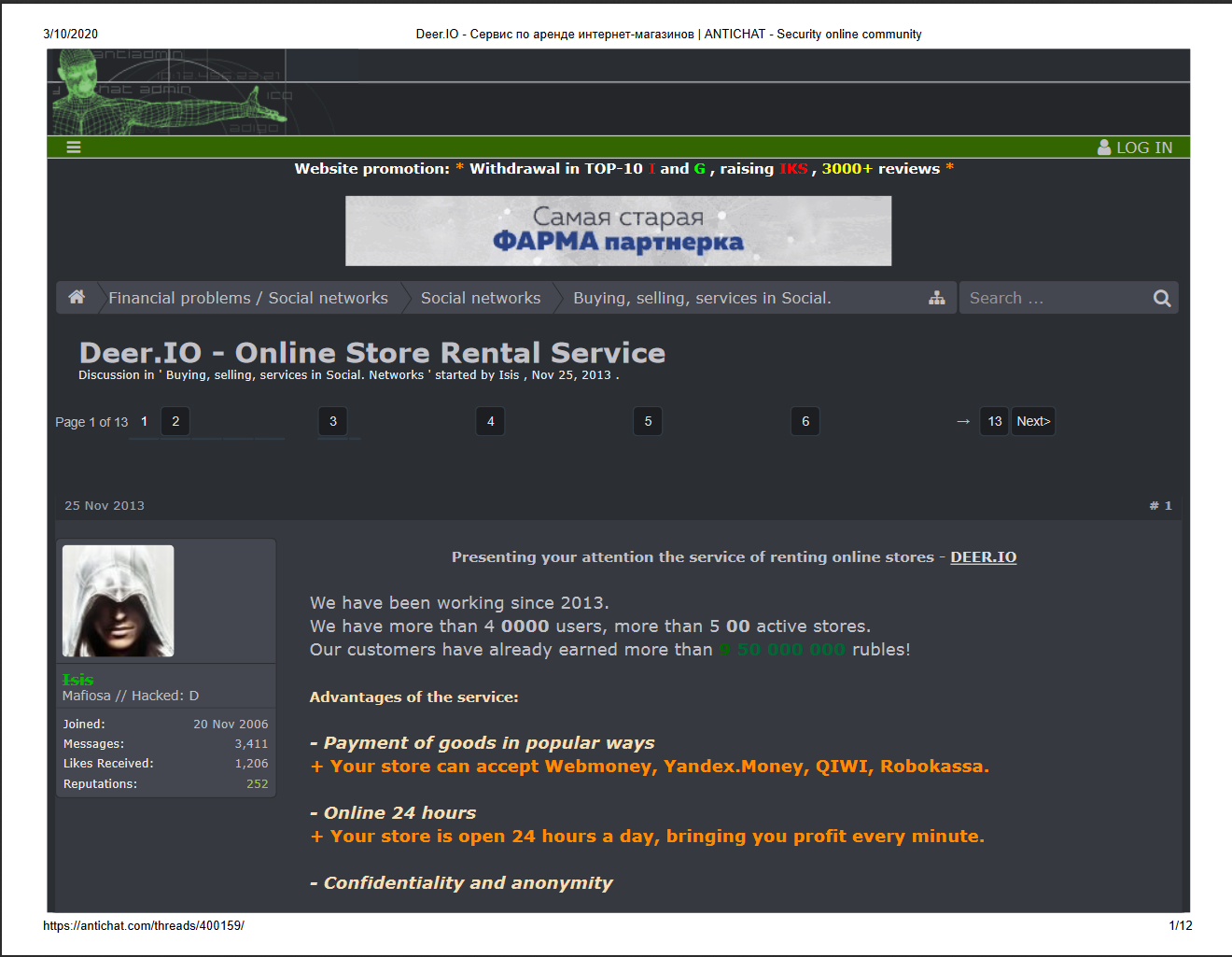Click the sitemap tree icon
Screen dimensions: 1232x957
click(936, 298)
